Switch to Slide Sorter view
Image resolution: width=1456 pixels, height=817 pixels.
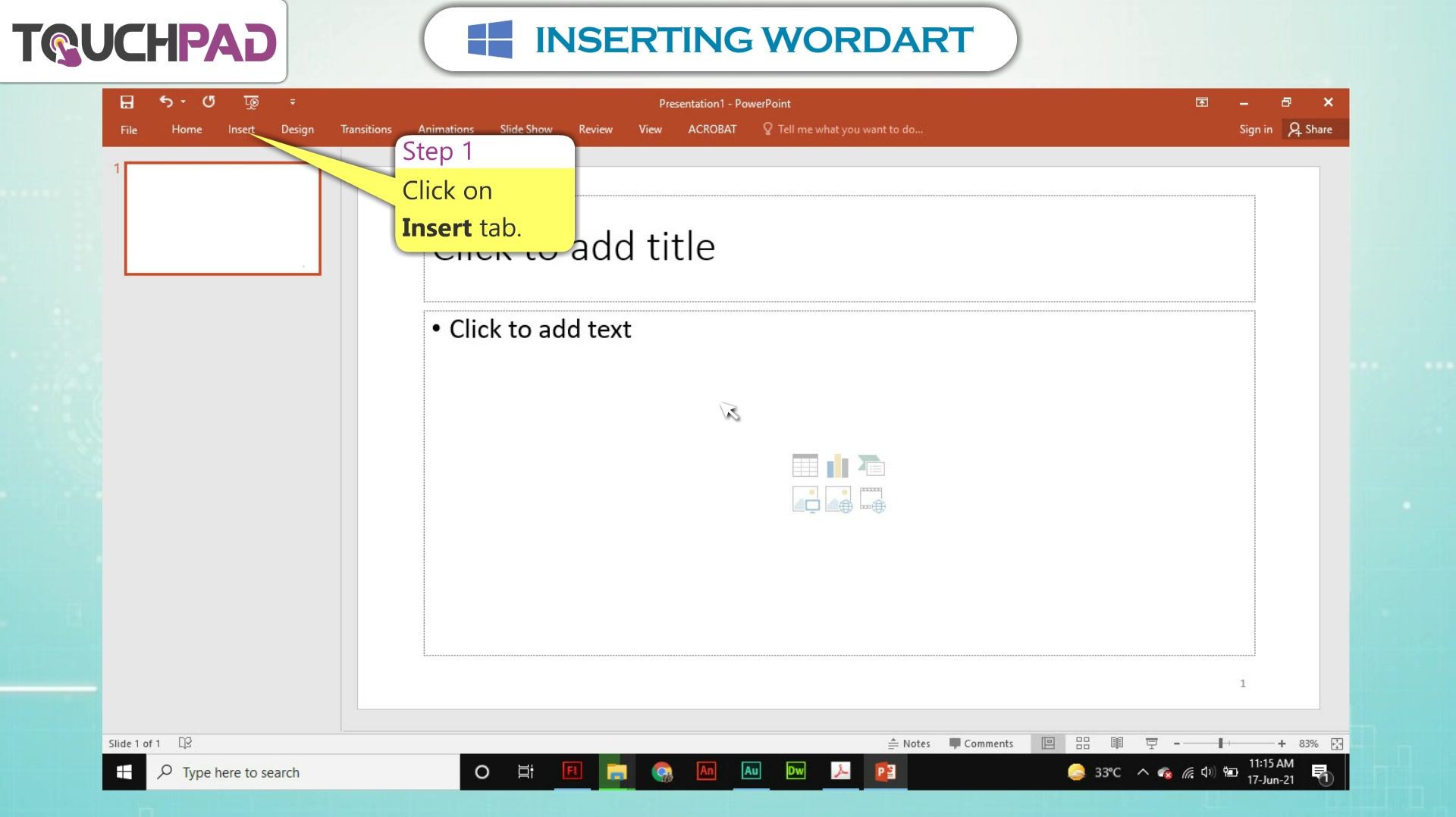(x=1083, y=743)
